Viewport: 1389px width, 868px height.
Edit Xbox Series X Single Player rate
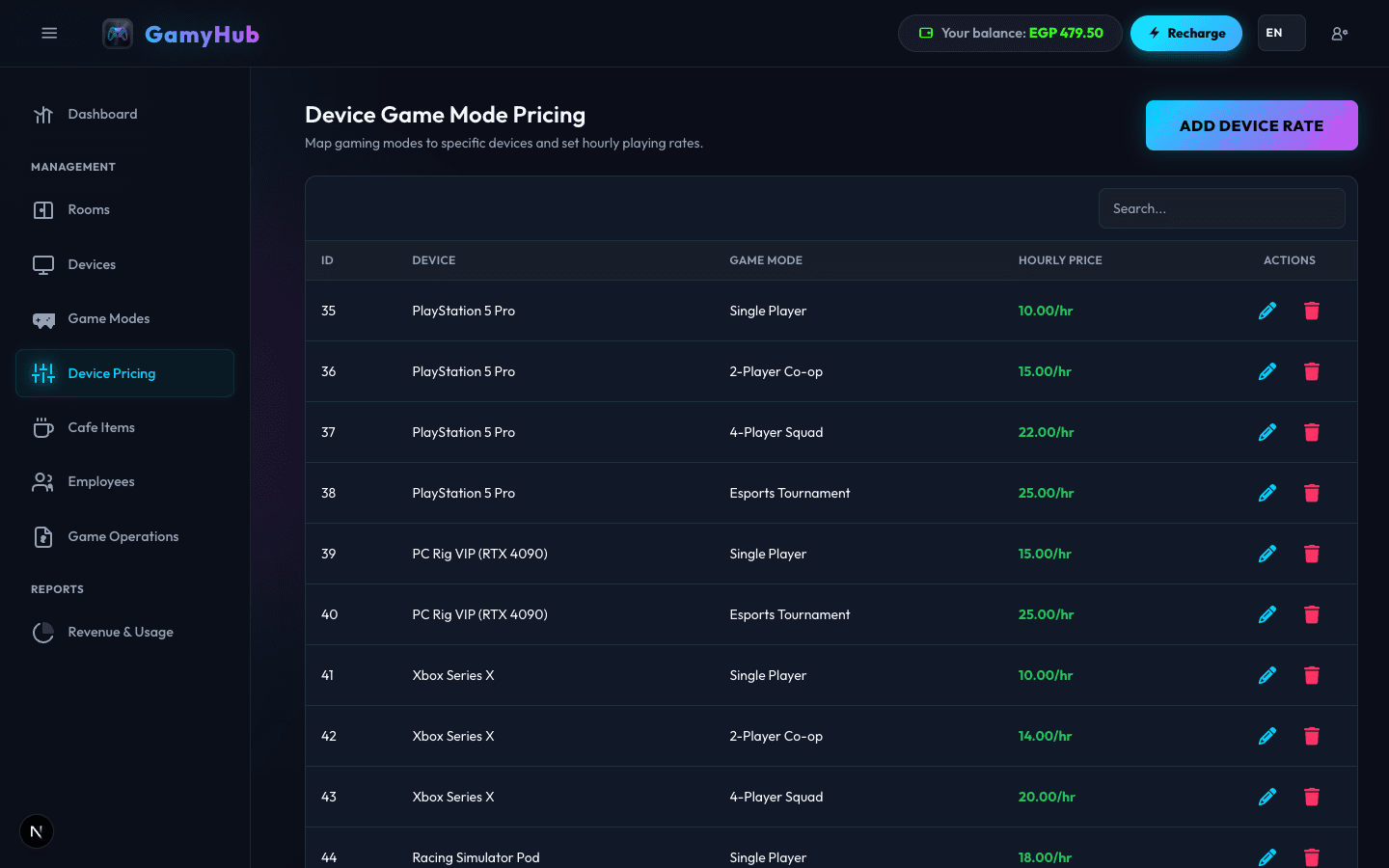1267,675
